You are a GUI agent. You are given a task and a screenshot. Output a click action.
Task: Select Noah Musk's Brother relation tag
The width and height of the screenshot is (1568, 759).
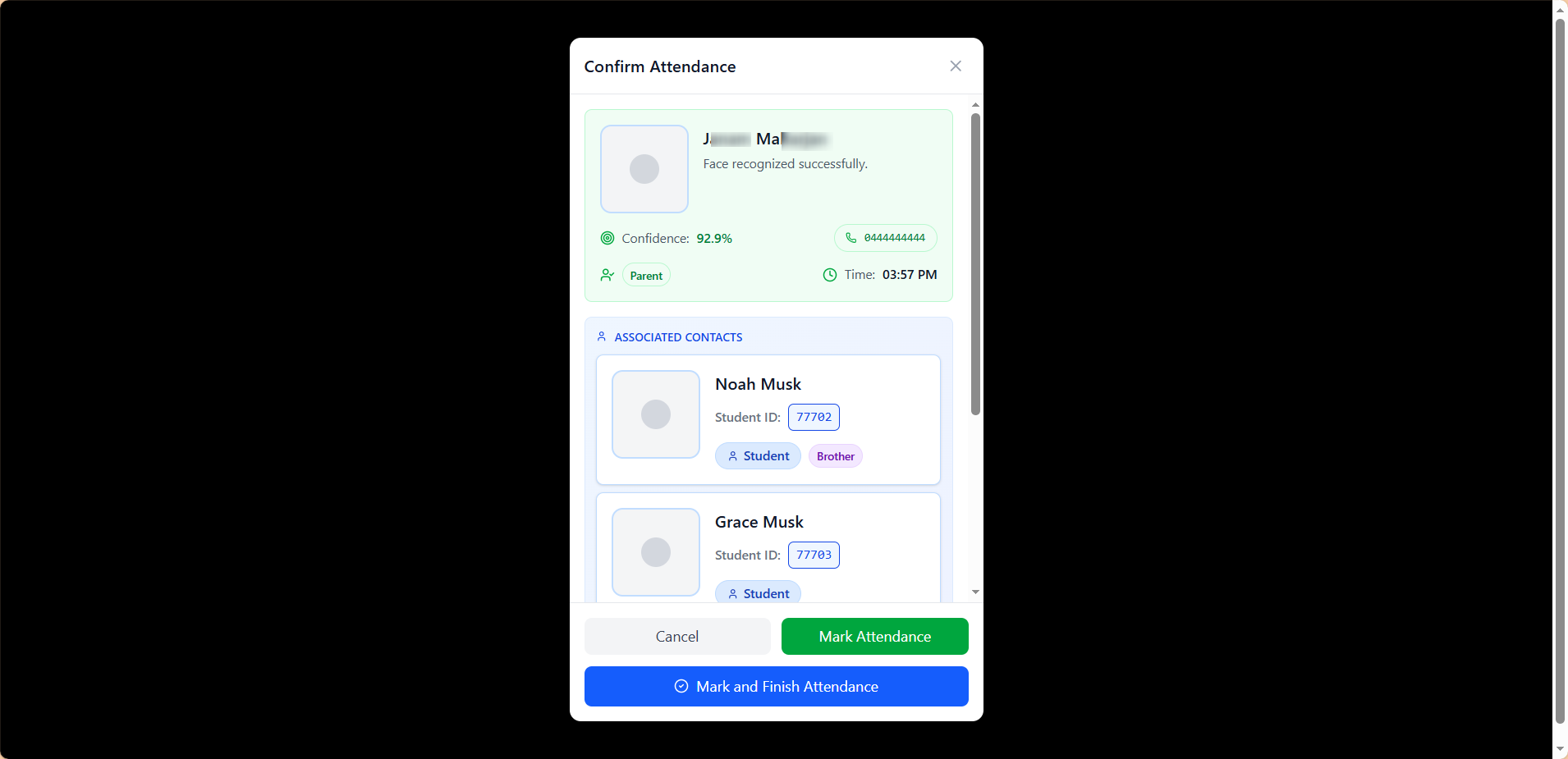(x=836, y=456)
